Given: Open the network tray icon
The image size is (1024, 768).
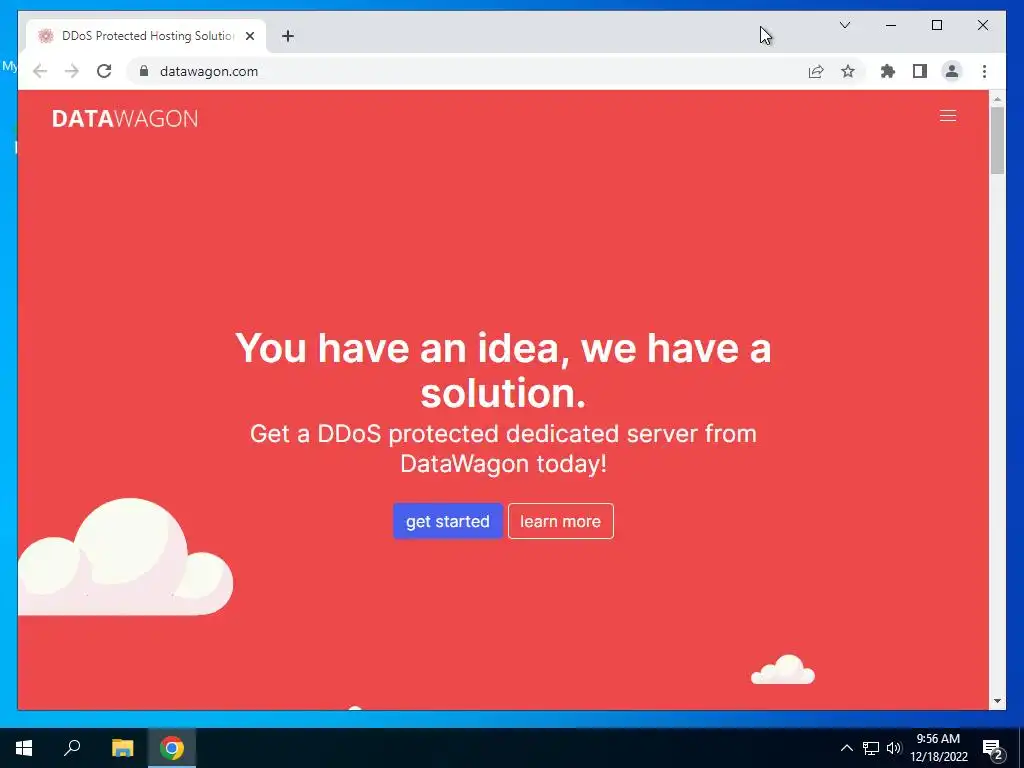Looking at the screenshot, I should coord(871,748).
